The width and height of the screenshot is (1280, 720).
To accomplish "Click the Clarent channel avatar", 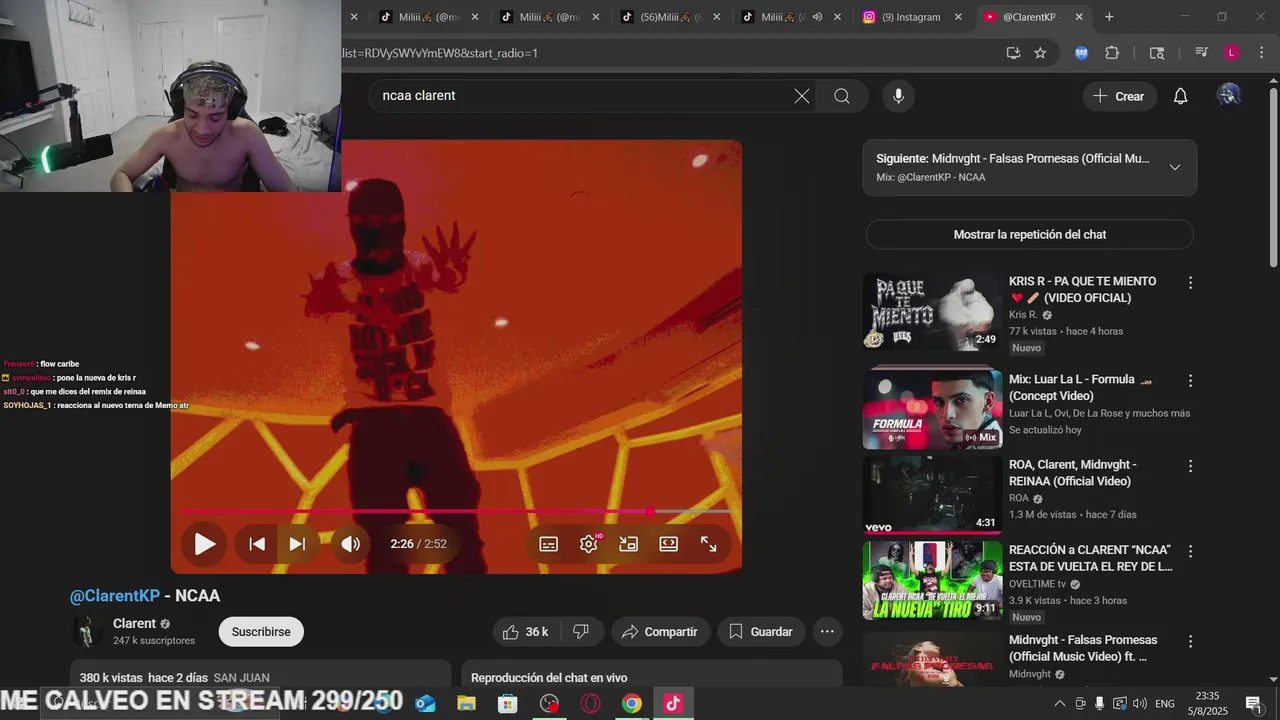I will (87, 632).
